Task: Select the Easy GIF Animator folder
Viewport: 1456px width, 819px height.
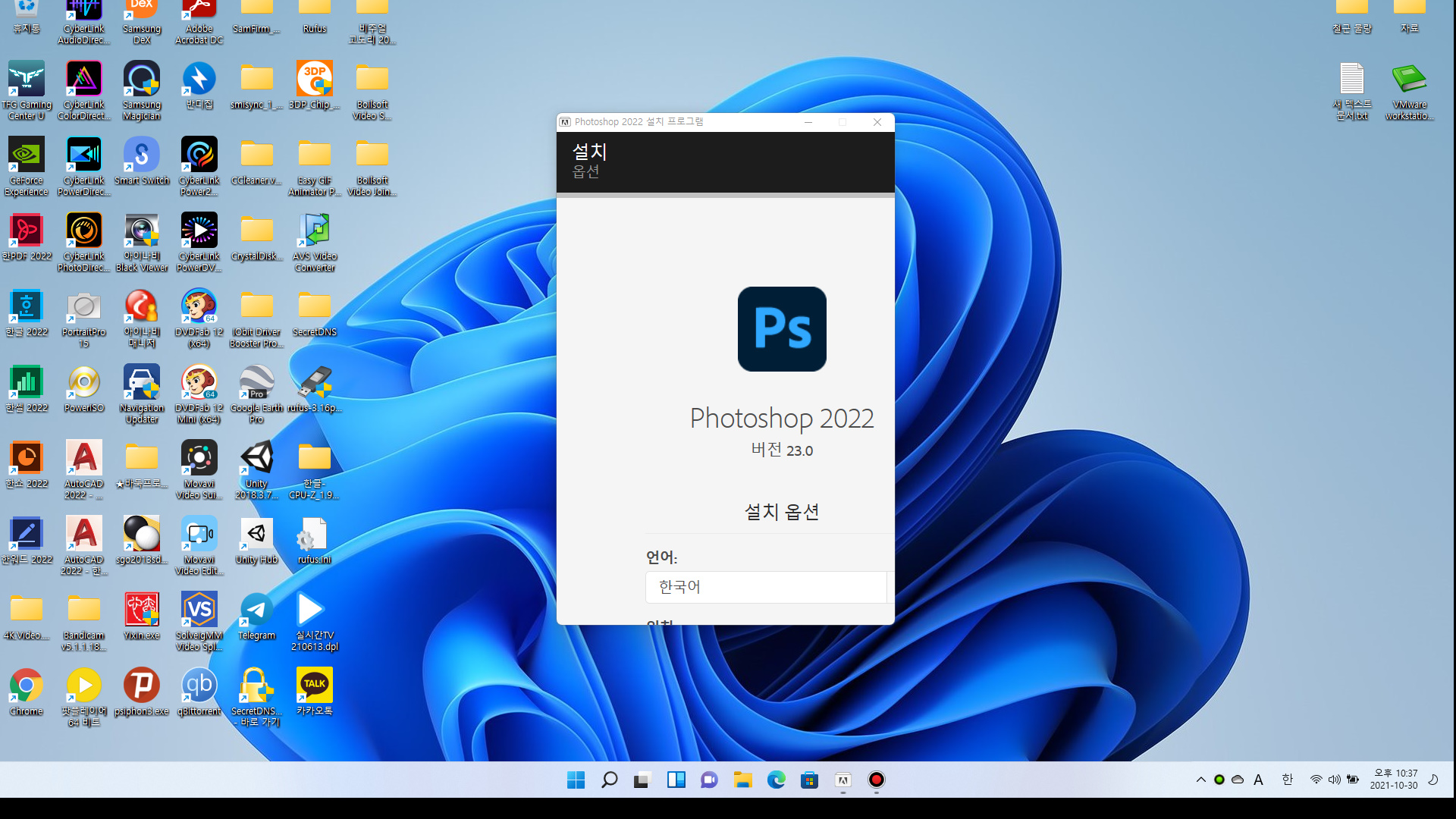Action: [x=315, y=166]
